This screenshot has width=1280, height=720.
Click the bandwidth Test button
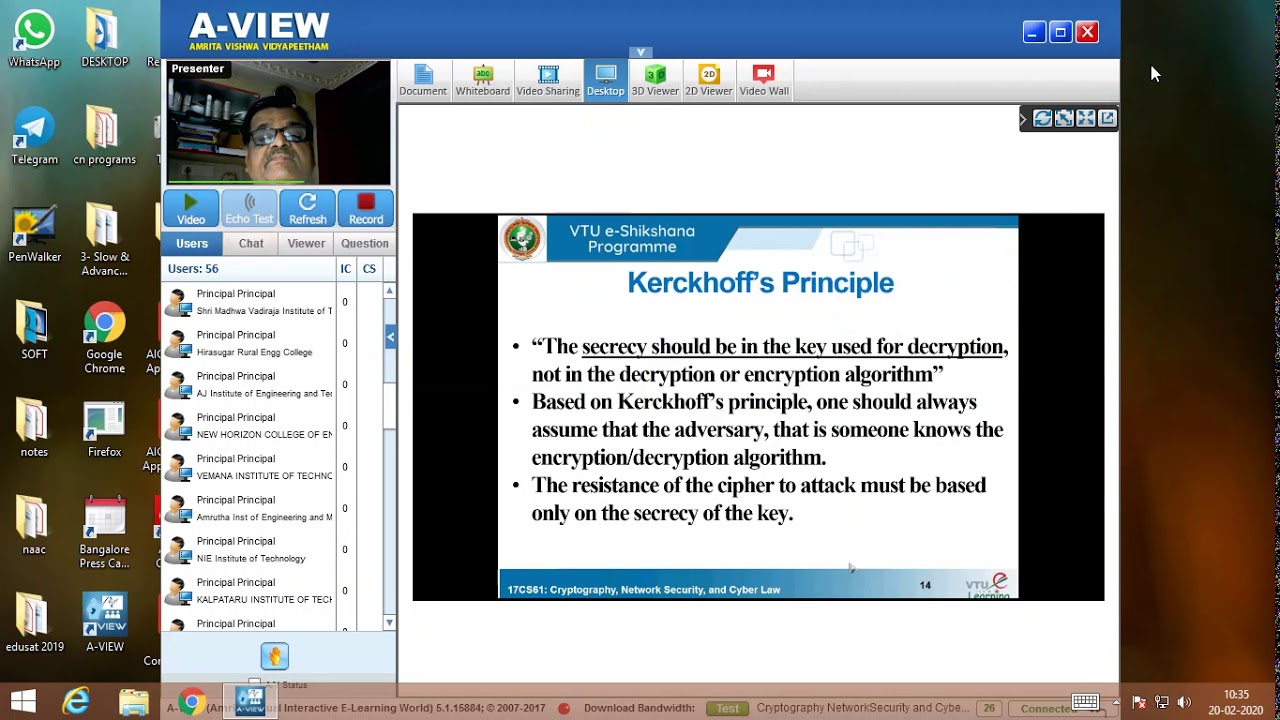[727, 708]
